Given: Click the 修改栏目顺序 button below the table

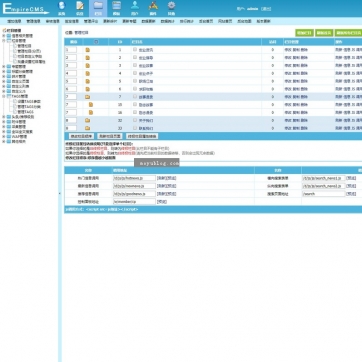Looking at the screenshot, I should tap(81, 136).
